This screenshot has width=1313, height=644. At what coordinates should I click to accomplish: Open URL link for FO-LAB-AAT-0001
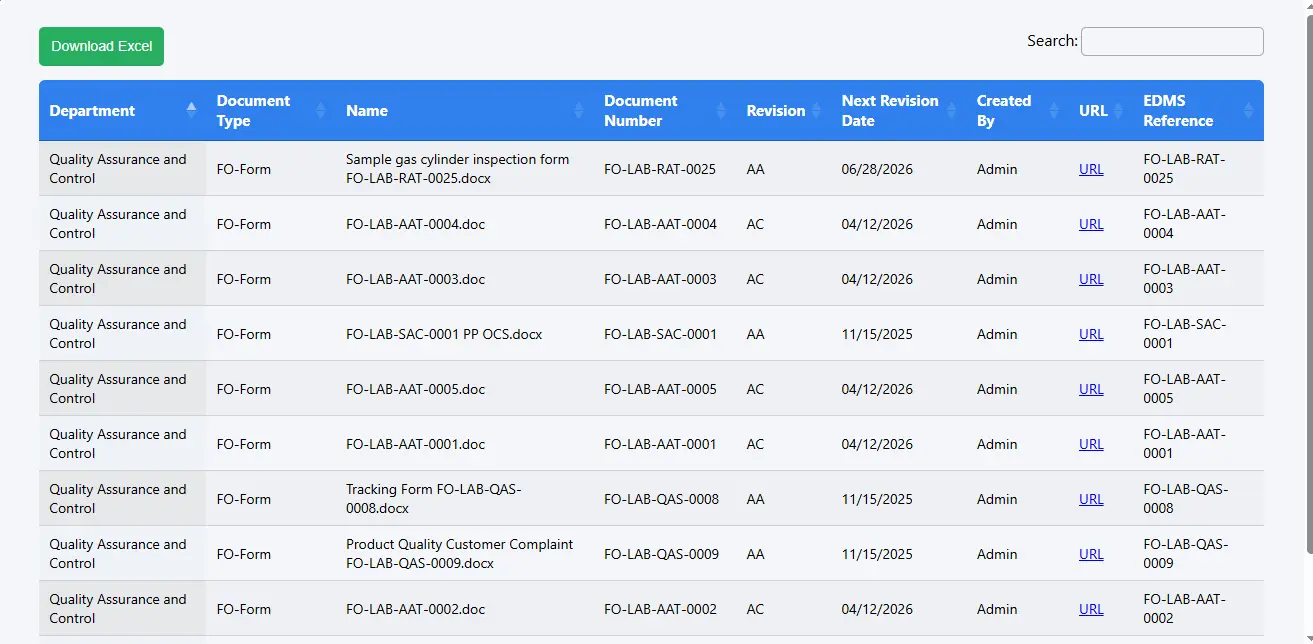coord(1091,444)
